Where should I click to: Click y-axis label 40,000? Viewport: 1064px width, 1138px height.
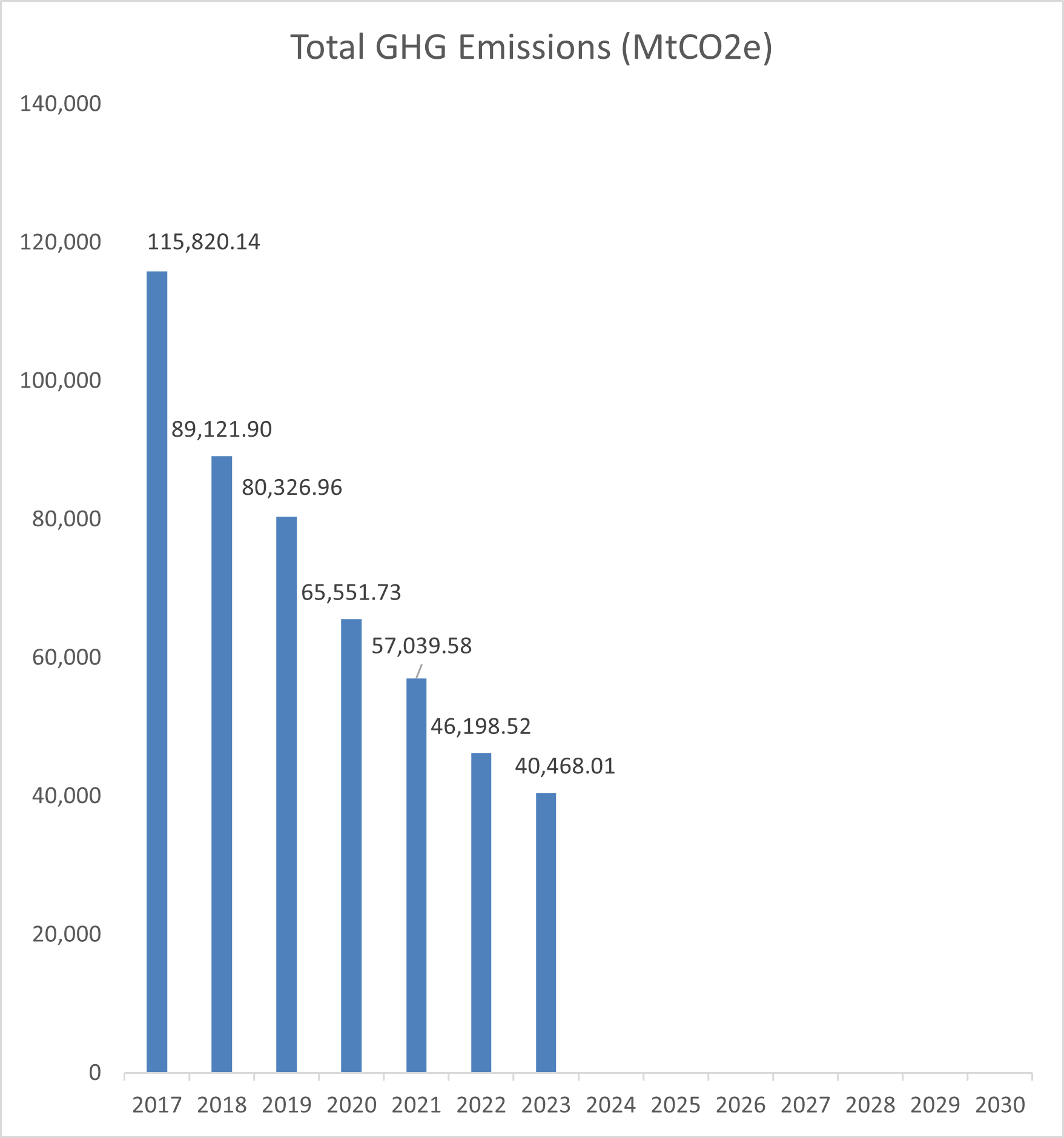click(x=67, y=796)
